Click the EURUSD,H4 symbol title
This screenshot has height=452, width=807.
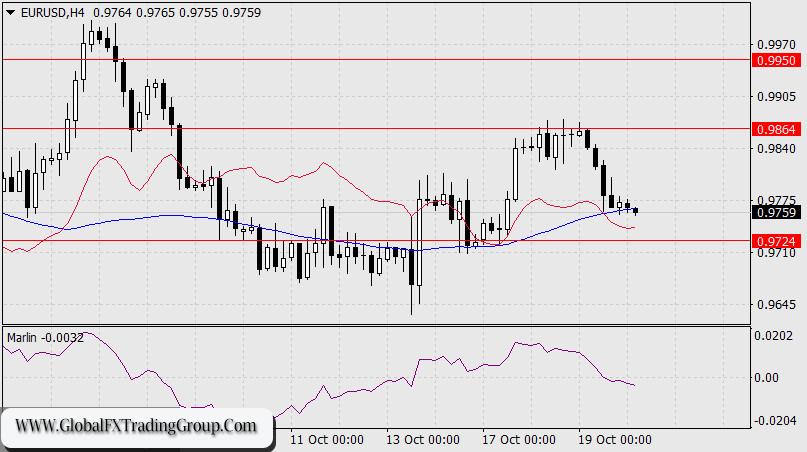pos(52,13)
